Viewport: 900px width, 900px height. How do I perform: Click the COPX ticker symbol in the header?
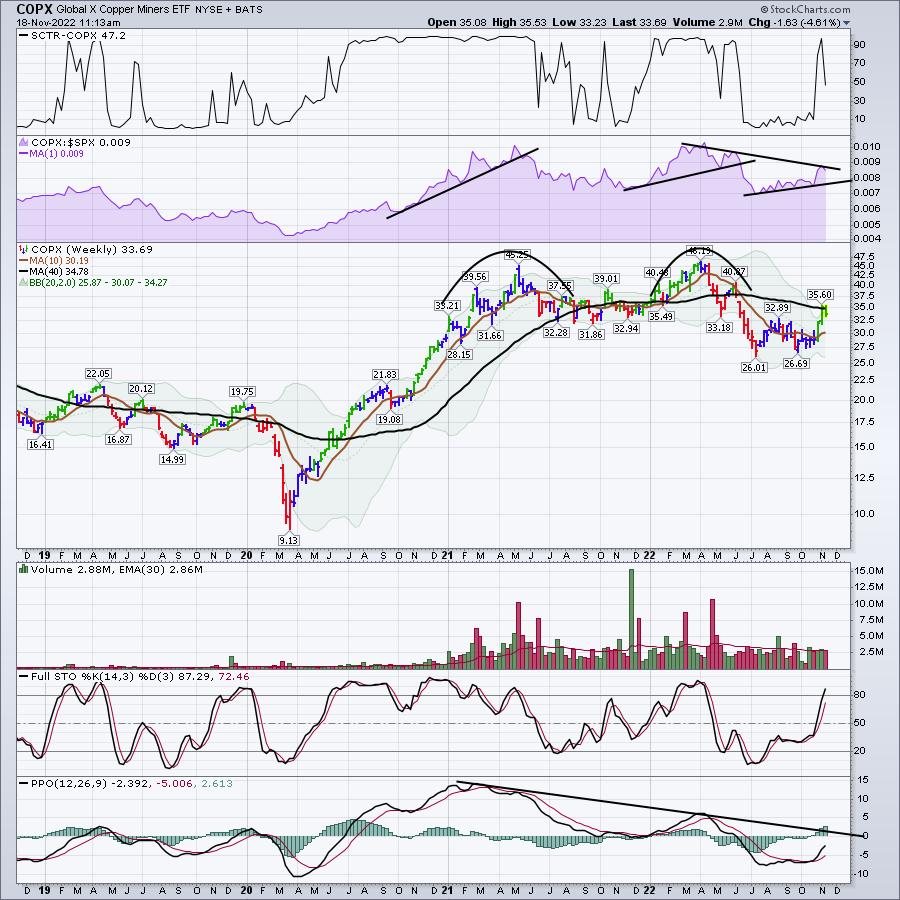[35, 7]
